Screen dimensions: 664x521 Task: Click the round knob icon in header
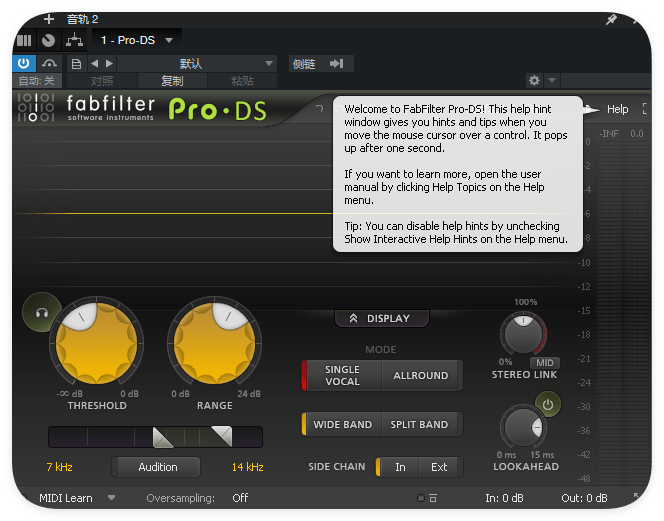coord(48,40)
